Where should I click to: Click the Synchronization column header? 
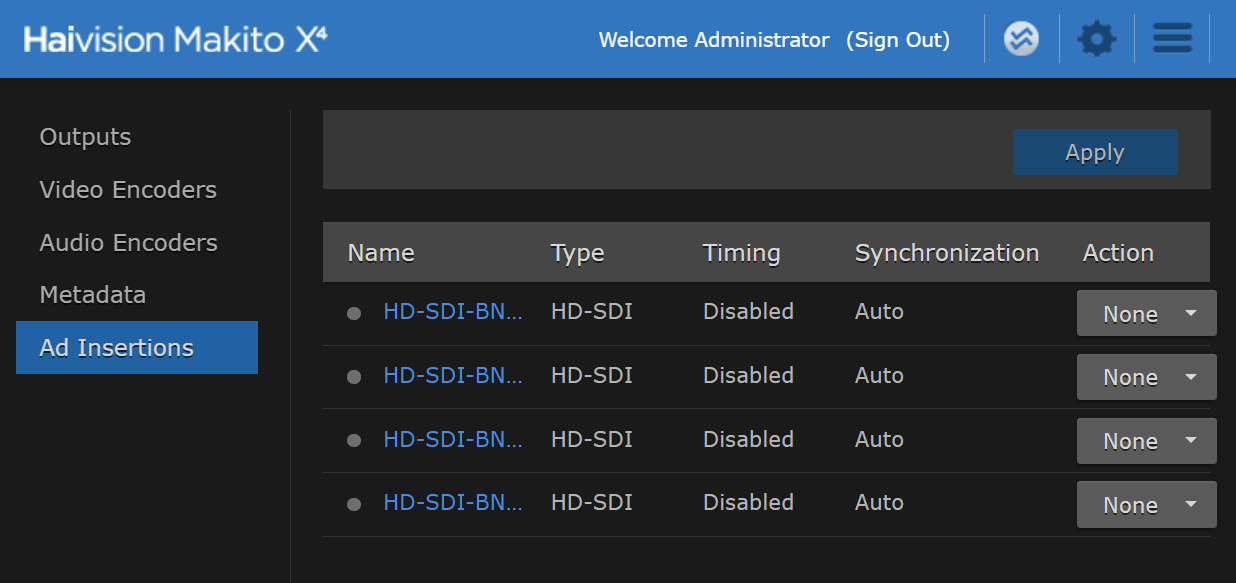coord(946,253)
